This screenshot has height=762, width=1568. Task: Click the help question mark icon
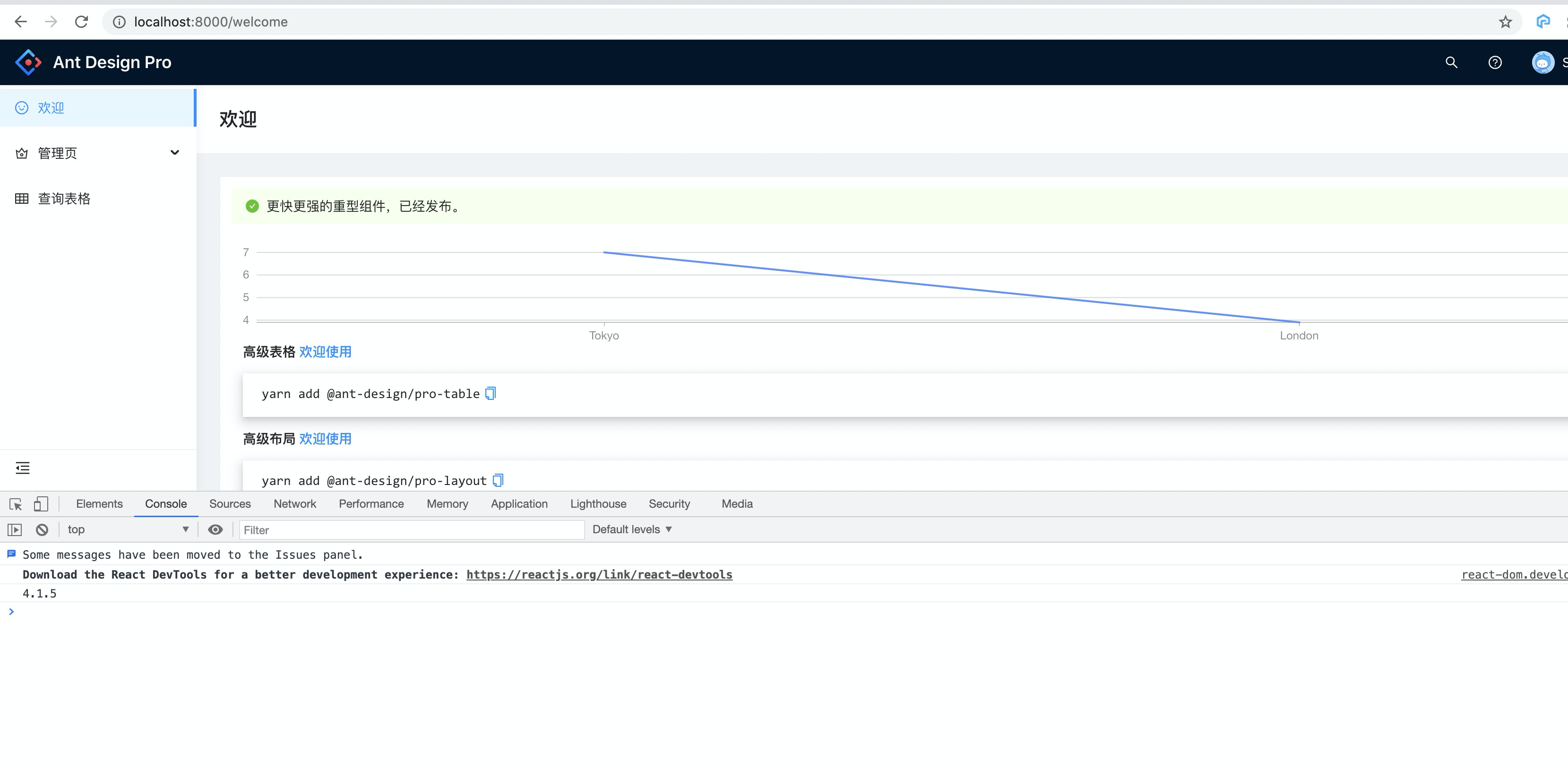pos(1496,62)
